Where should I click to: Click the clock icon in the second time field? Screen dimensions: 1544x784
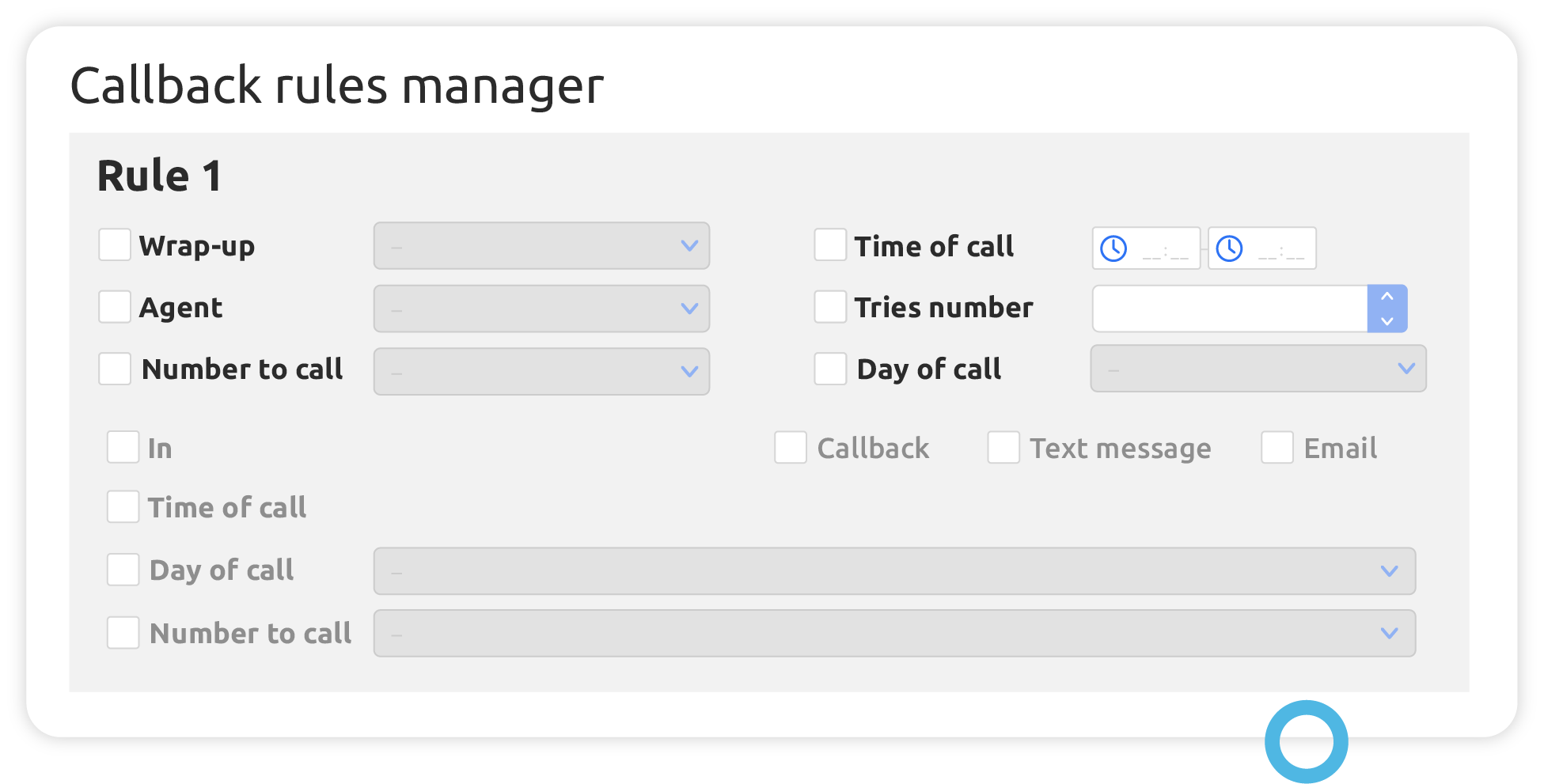click(x=1229, y=247)
